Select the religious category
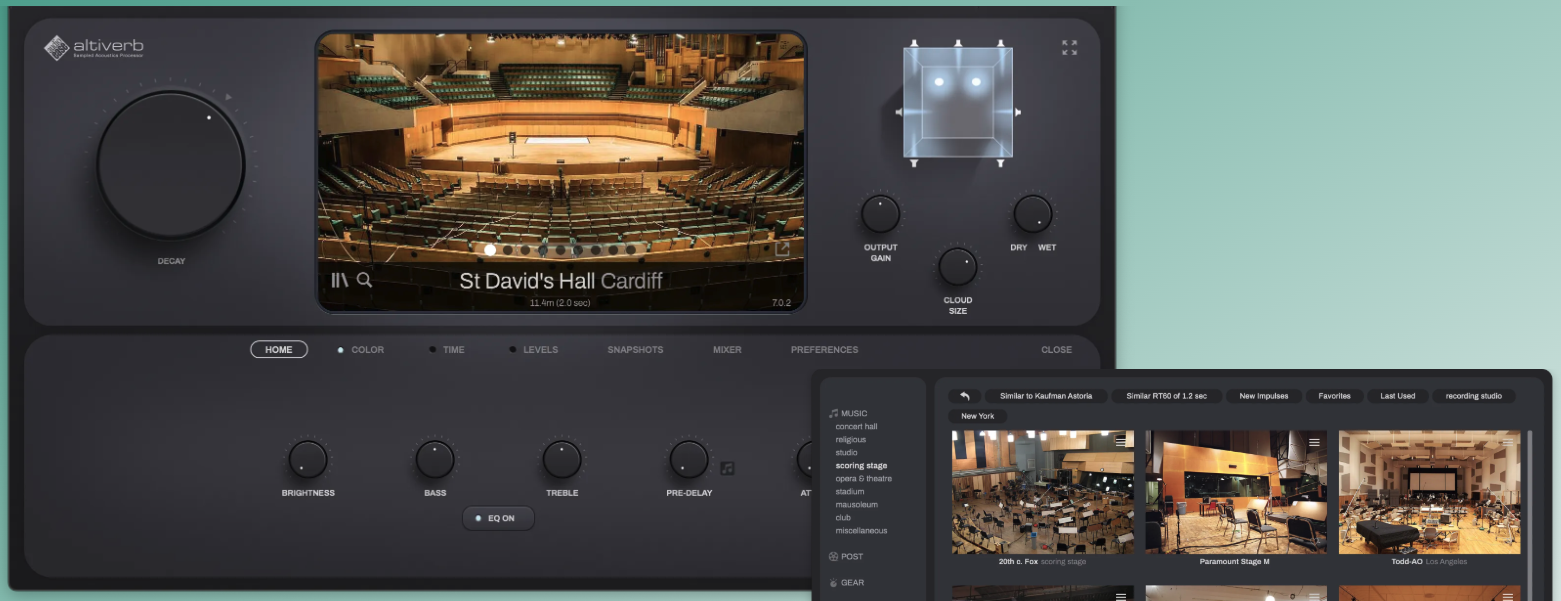The width and height of the screenshot is (1561, 601). coord(851,440)
